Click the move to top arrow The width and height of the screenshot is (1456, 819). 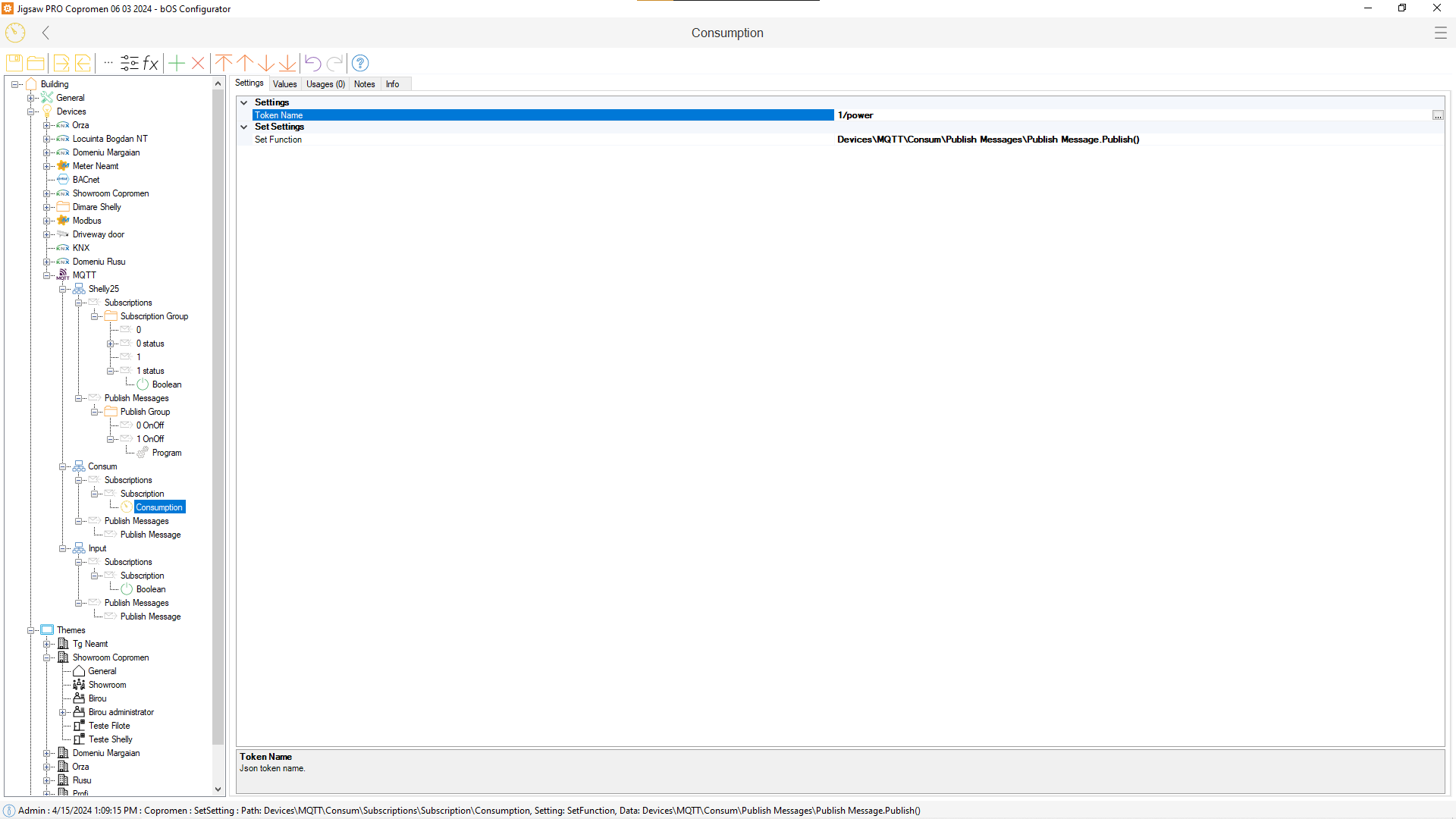click(224, 63)
